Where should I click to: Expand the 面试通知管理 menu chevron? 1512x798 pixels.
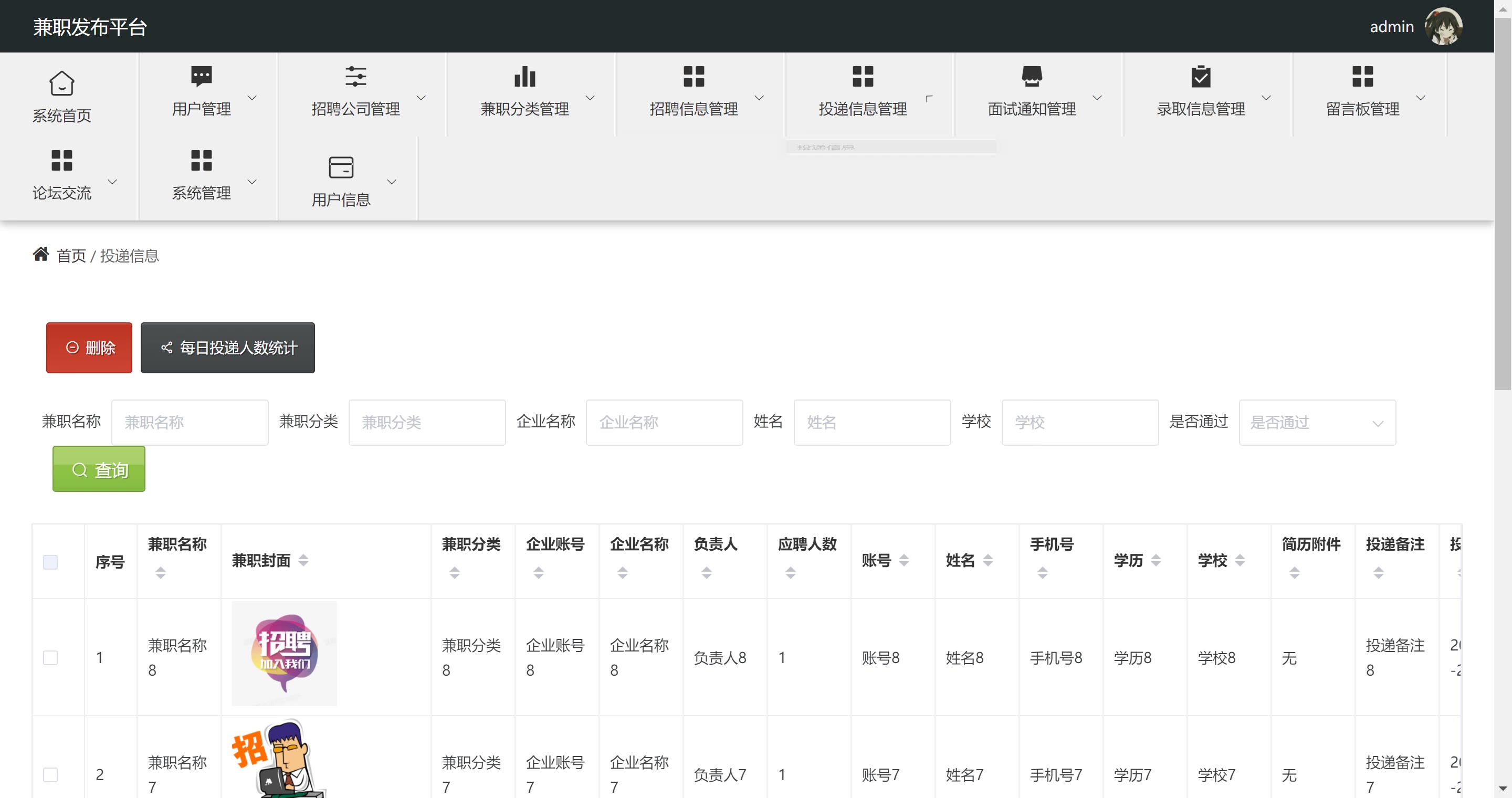tap(1097, 98)
